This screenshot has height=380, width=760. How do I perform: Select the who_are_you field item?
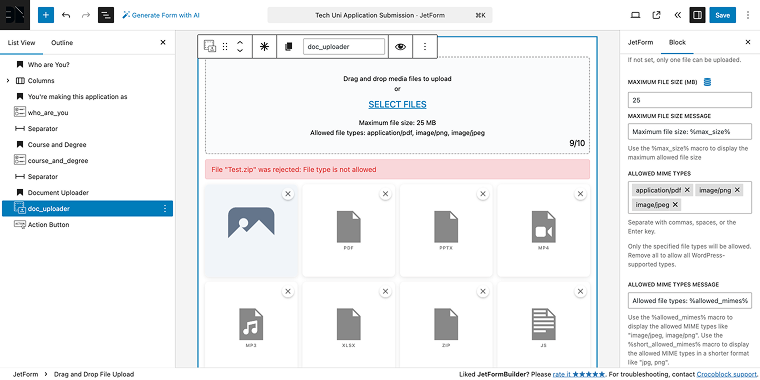[x=48, y=112]
